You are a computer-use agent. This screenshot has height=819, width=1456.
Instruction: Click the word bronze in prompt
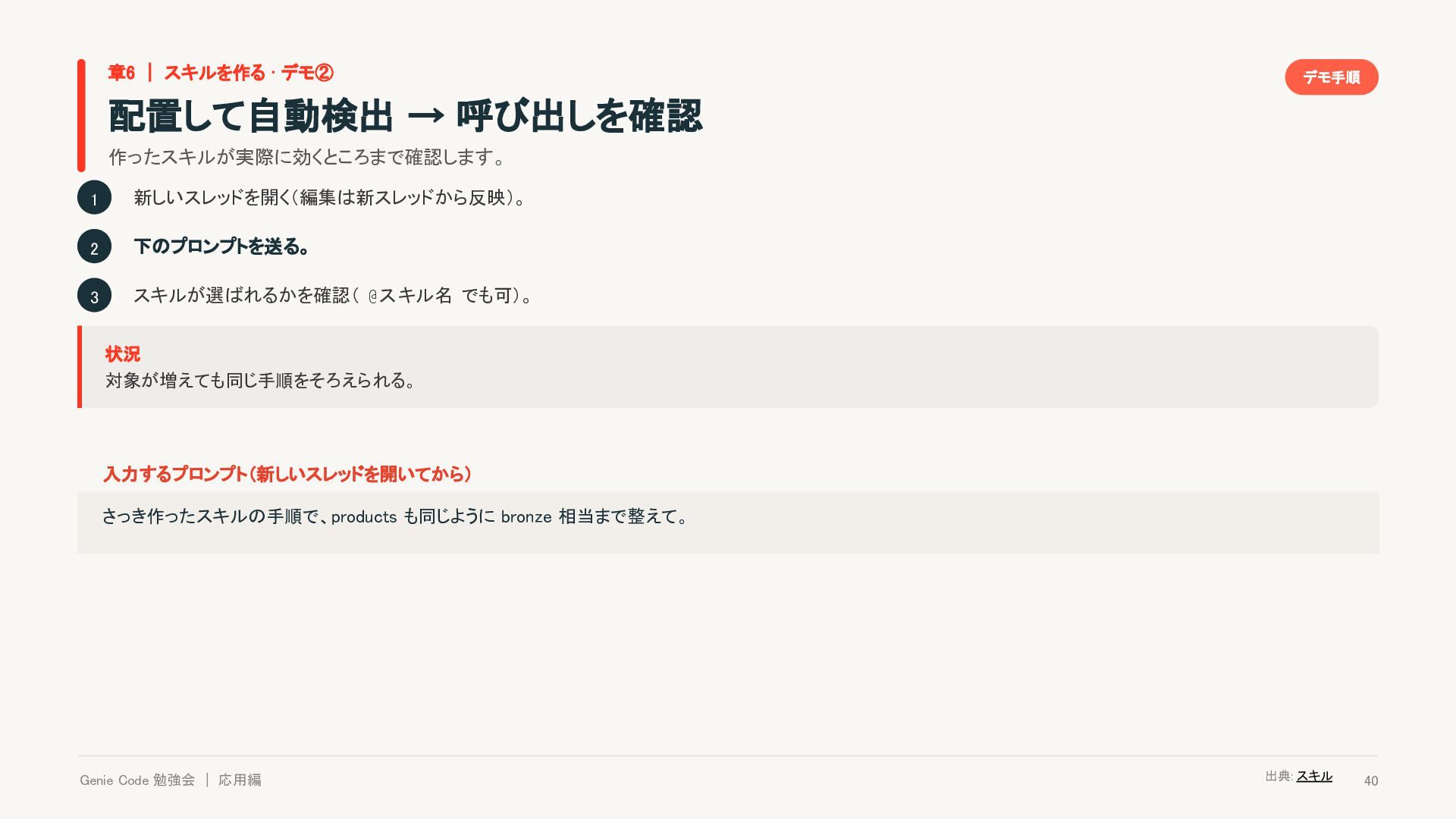526,517
